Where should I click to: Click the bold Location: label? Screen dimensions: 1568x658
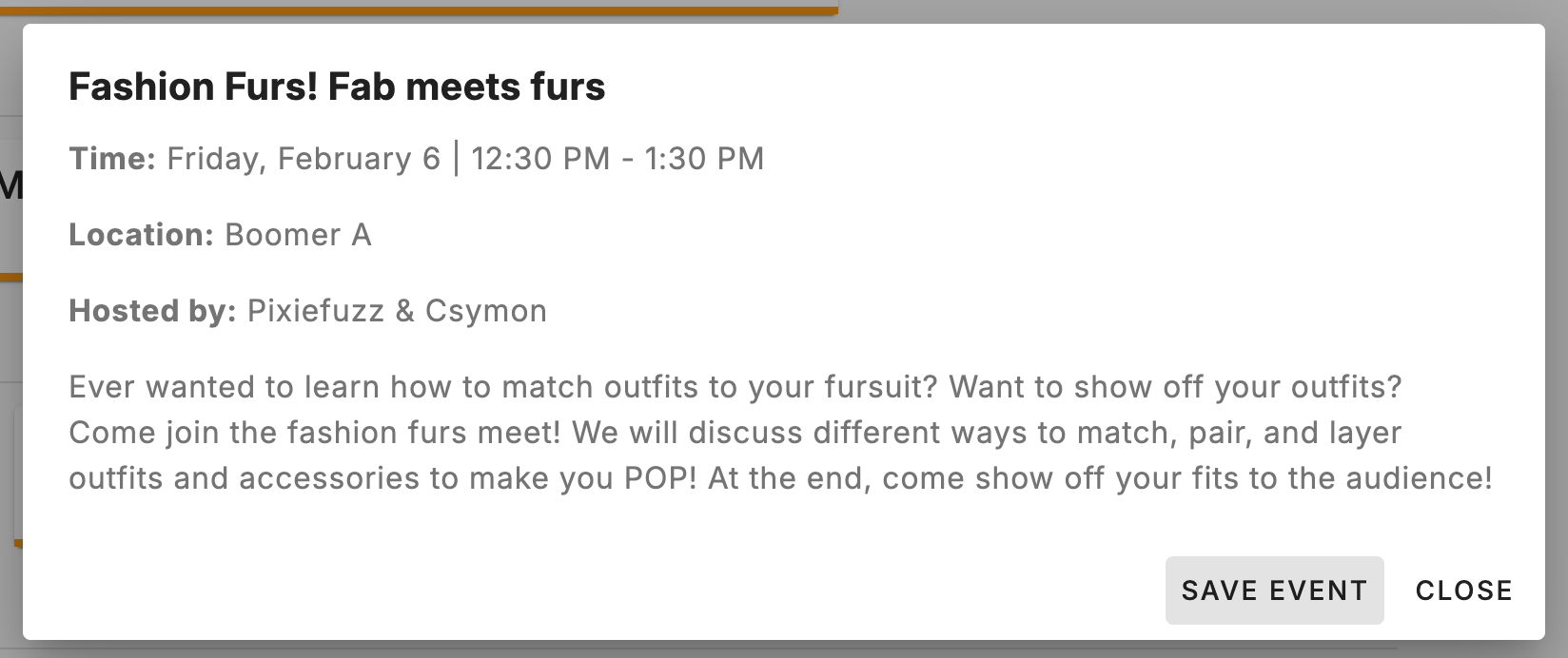point(141,235)
